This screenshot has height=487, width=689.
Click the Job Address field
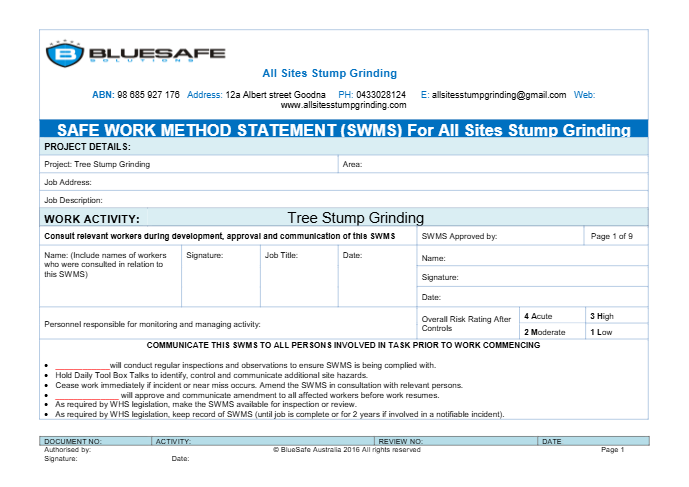344,182
